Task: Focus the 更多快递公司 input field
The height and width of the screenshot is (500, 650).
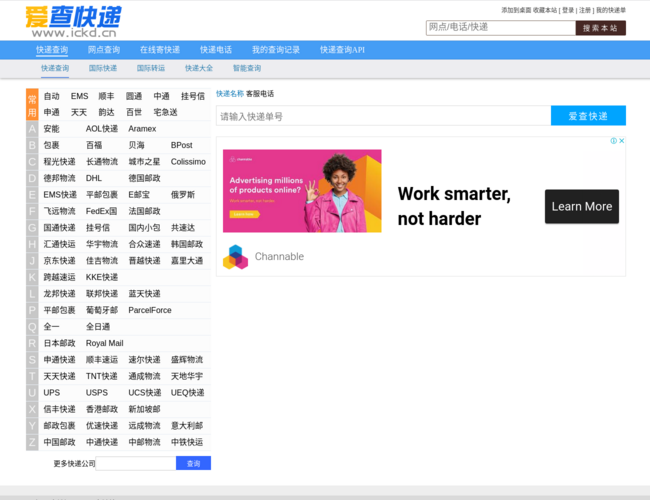Action: pyautogui.click(x=136, y=464)
